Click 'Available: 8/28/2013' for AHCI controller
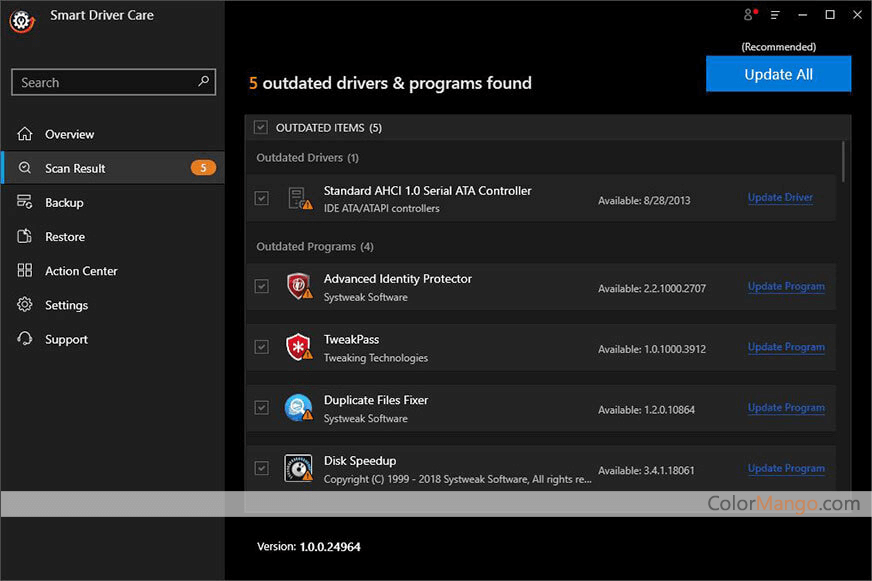Screen dimensions: 872x581 [x=644, y=201]
